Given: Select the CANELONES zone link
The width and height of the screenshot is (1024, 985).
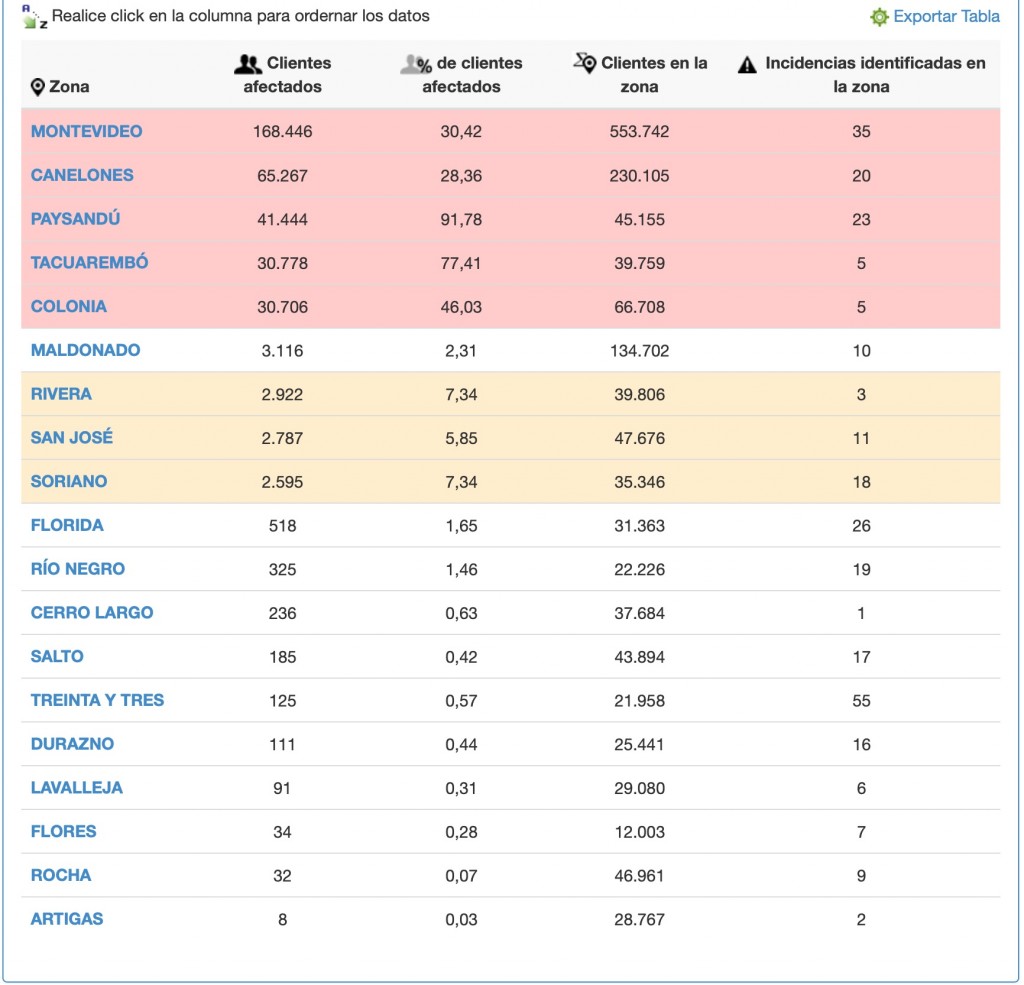Looking at the screenshot, I should pyautogui.click(x=82, y=175).
